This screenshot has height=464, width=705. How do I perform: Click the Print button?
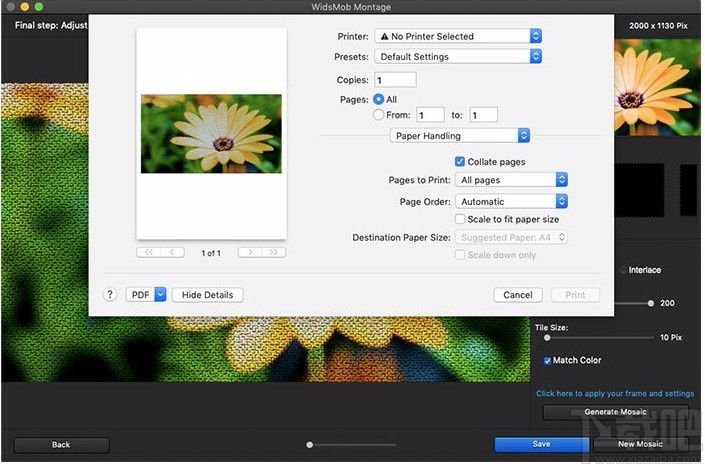click(x=575, y=294)
